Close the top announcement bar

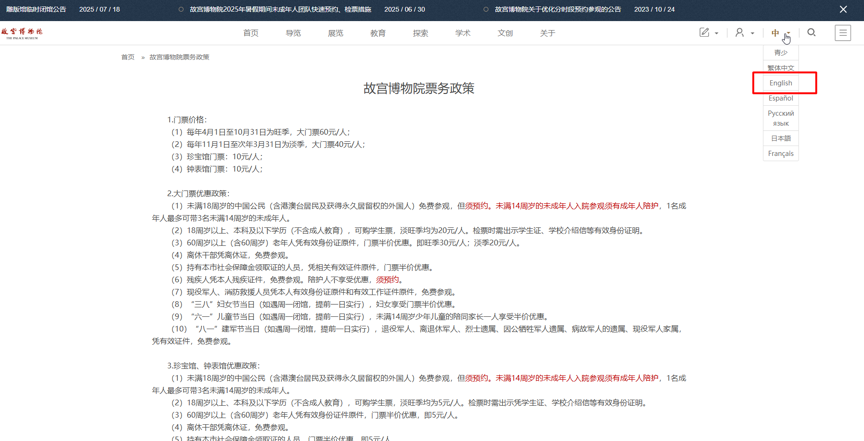(843, 9)
